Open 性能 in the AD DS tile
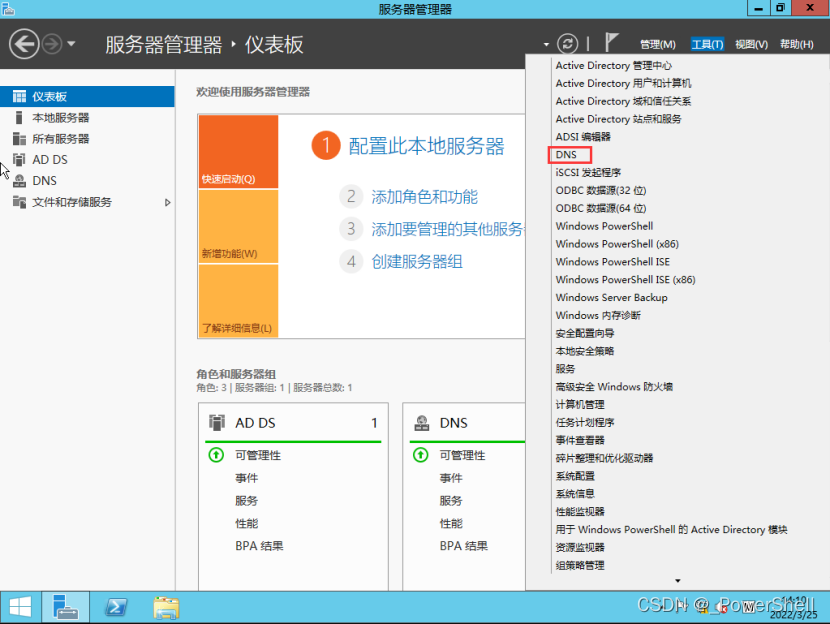Viewport: 830px width, 624px height. coord(247,523)
